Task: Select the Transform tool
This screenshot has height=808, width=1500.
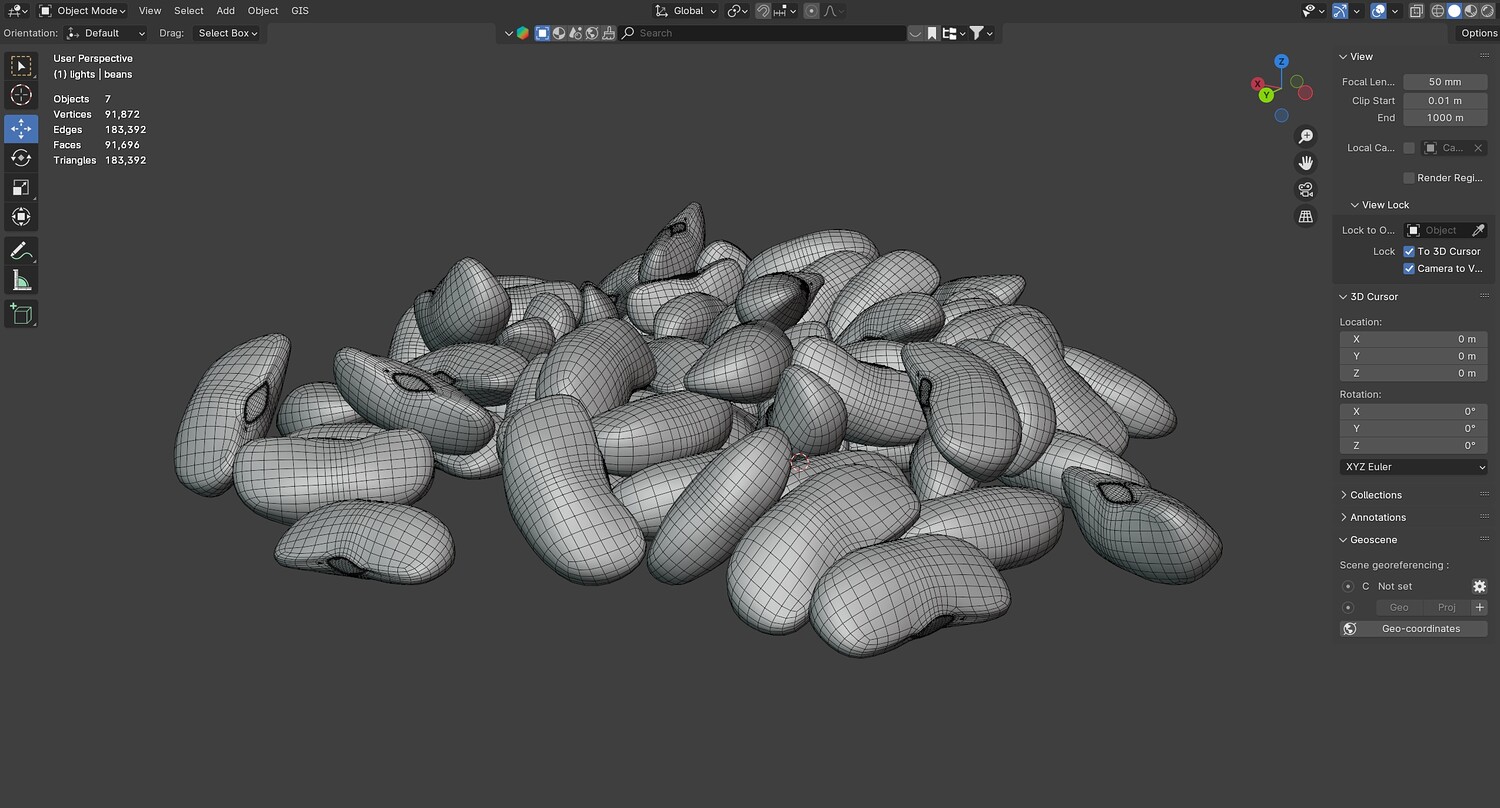Action: click(x=21, y=217)
